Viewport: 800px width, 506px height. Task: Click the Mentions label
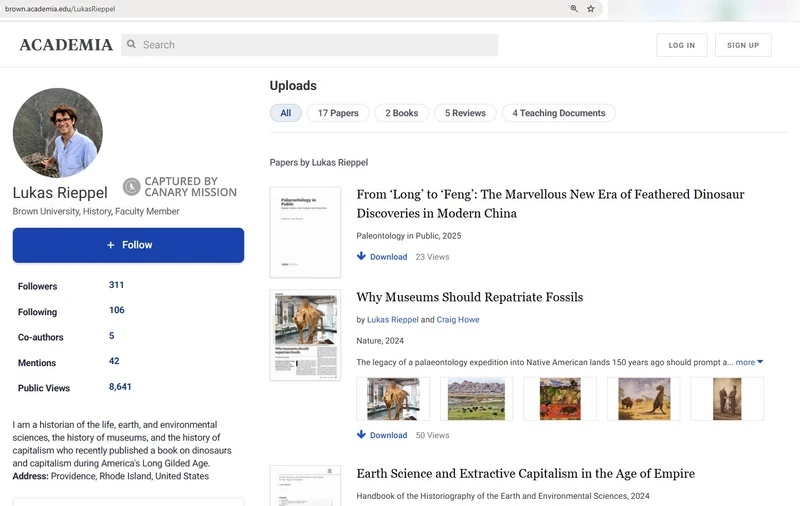[37, 363]
